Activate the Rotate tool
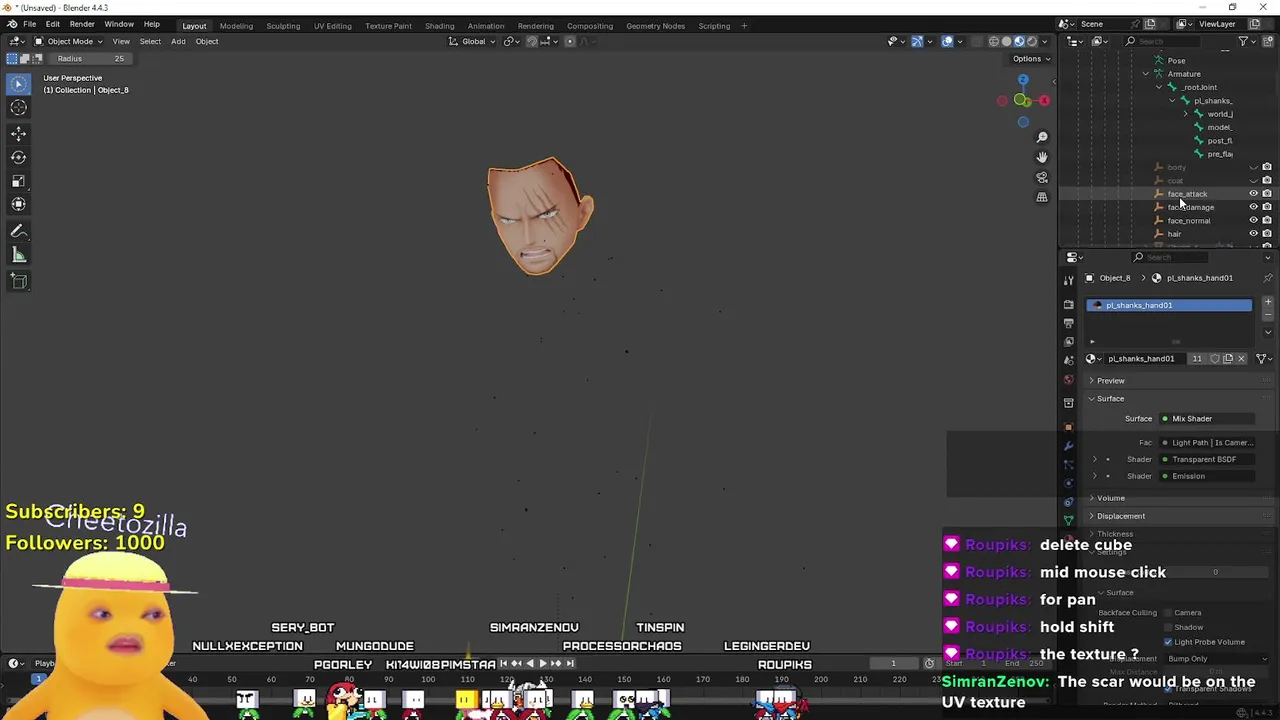This screenshot has width=1280, height=720. point(18,157)
